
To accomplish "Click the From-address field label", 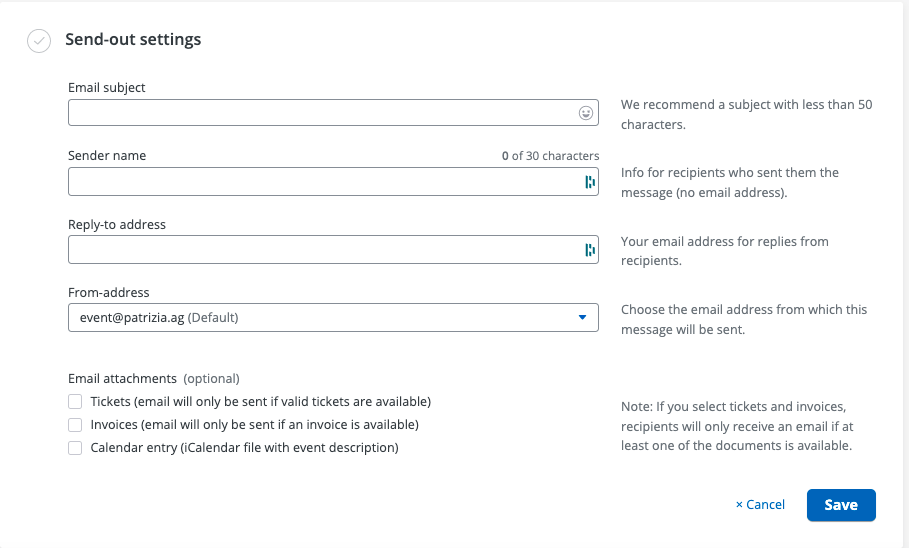I will click(109, 293).
